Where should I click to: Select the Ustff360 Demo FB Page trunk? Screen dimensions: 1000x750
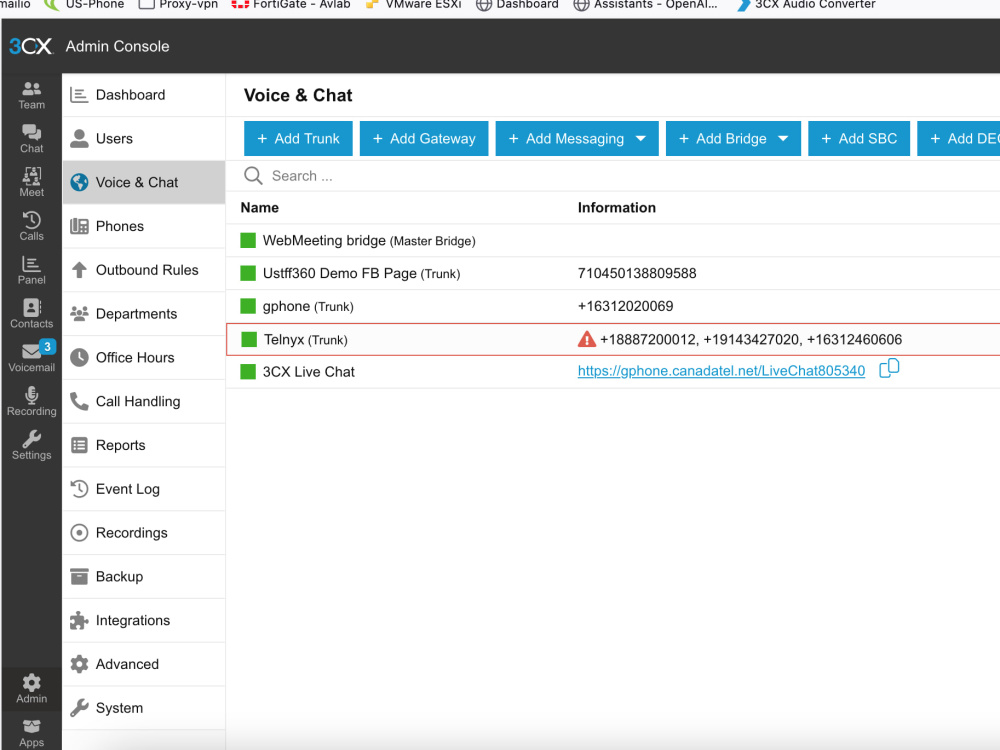pyautogui.click(x=361, y=274)
